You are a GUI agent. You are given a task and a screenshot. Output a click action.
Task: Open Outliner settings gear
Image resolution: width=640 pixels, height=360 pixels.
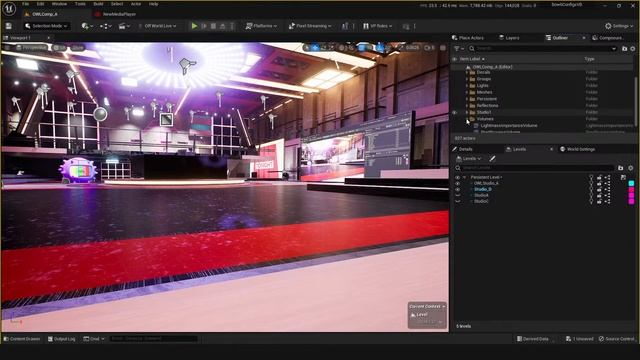pyautogui.click(x=633, y=49)
